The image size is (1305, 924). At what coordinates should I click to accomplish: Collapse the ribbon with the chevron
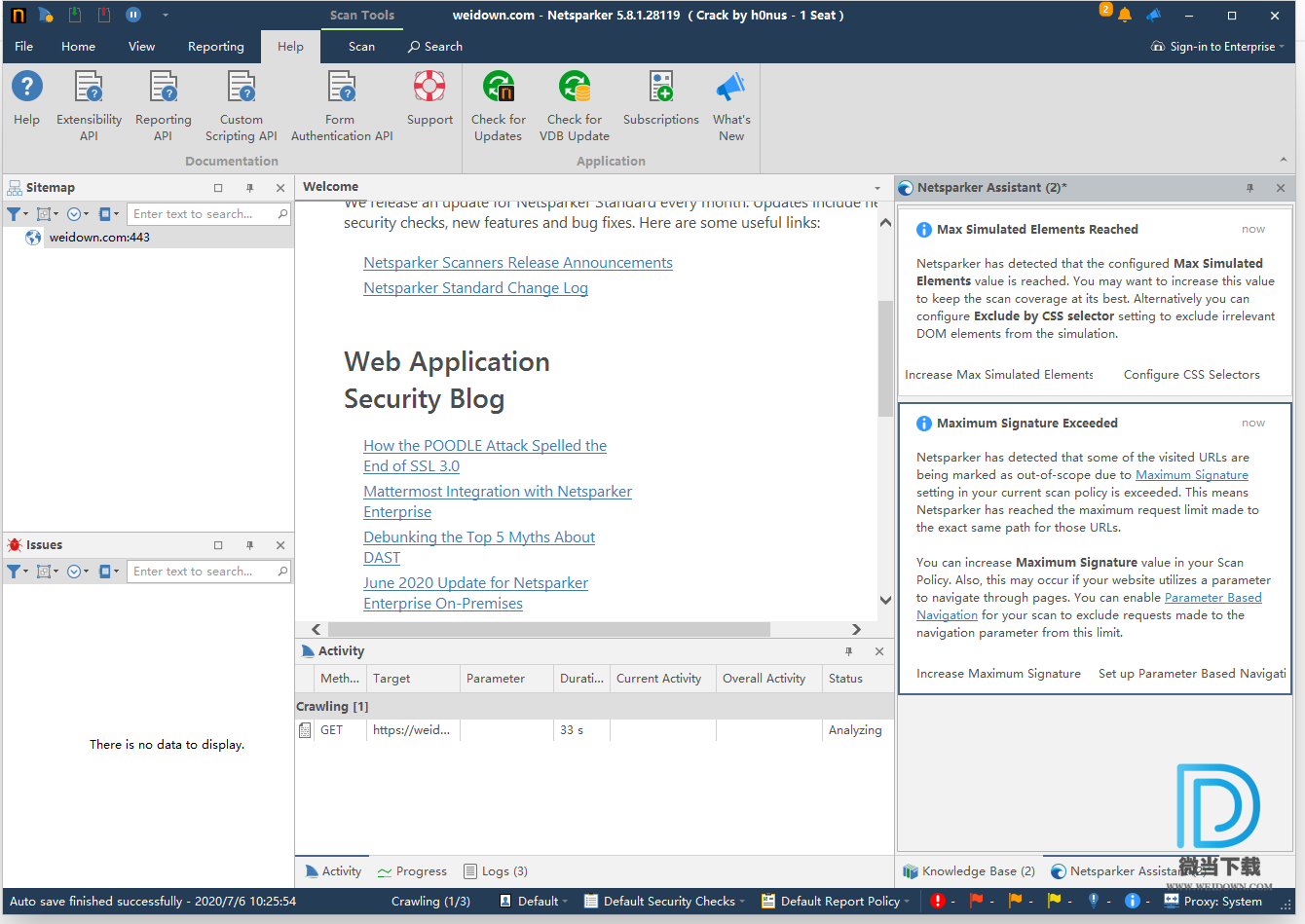click(1283, 160)
